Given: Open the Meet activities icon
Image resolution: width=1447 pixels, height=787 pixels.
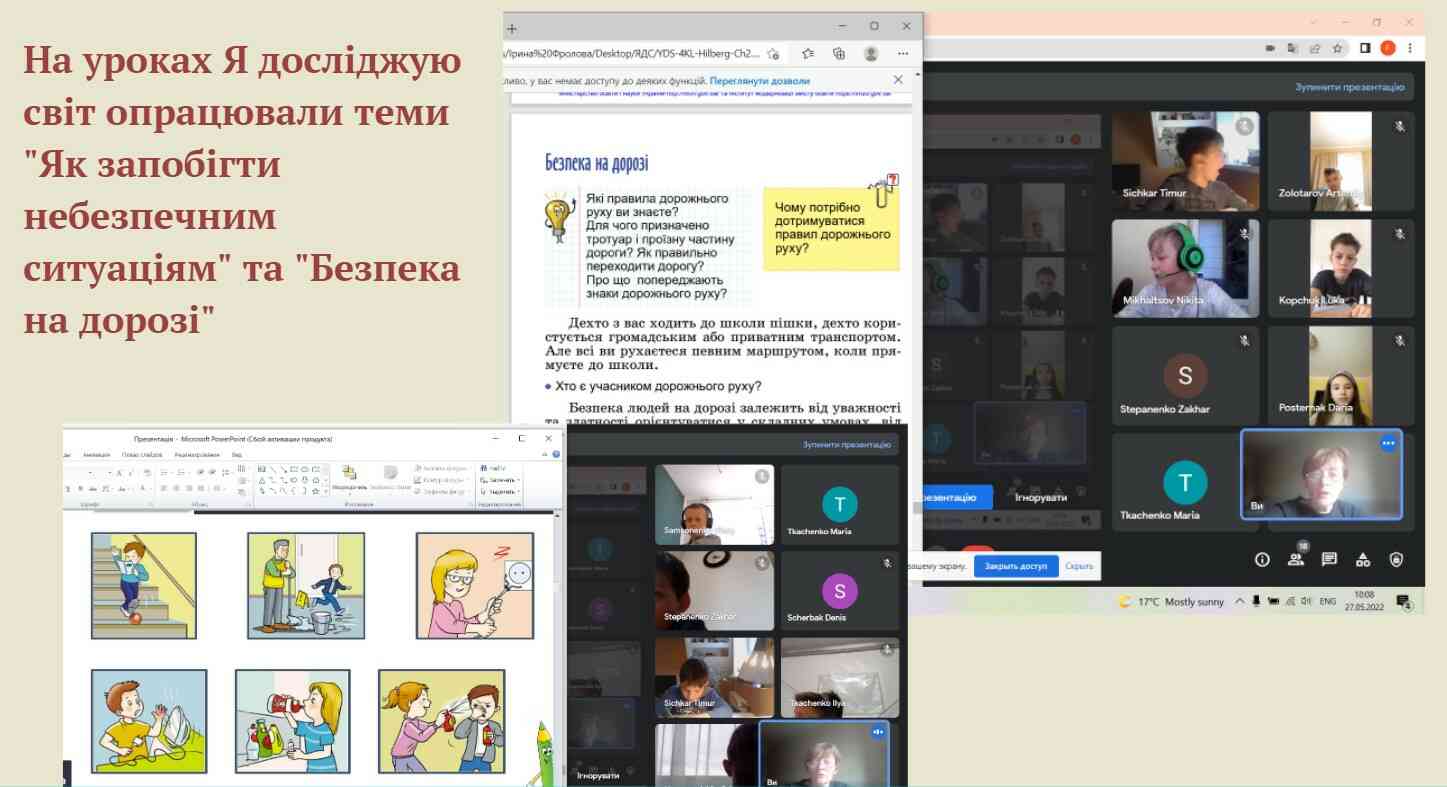Looking at the screenshot, I should 1362,559.
